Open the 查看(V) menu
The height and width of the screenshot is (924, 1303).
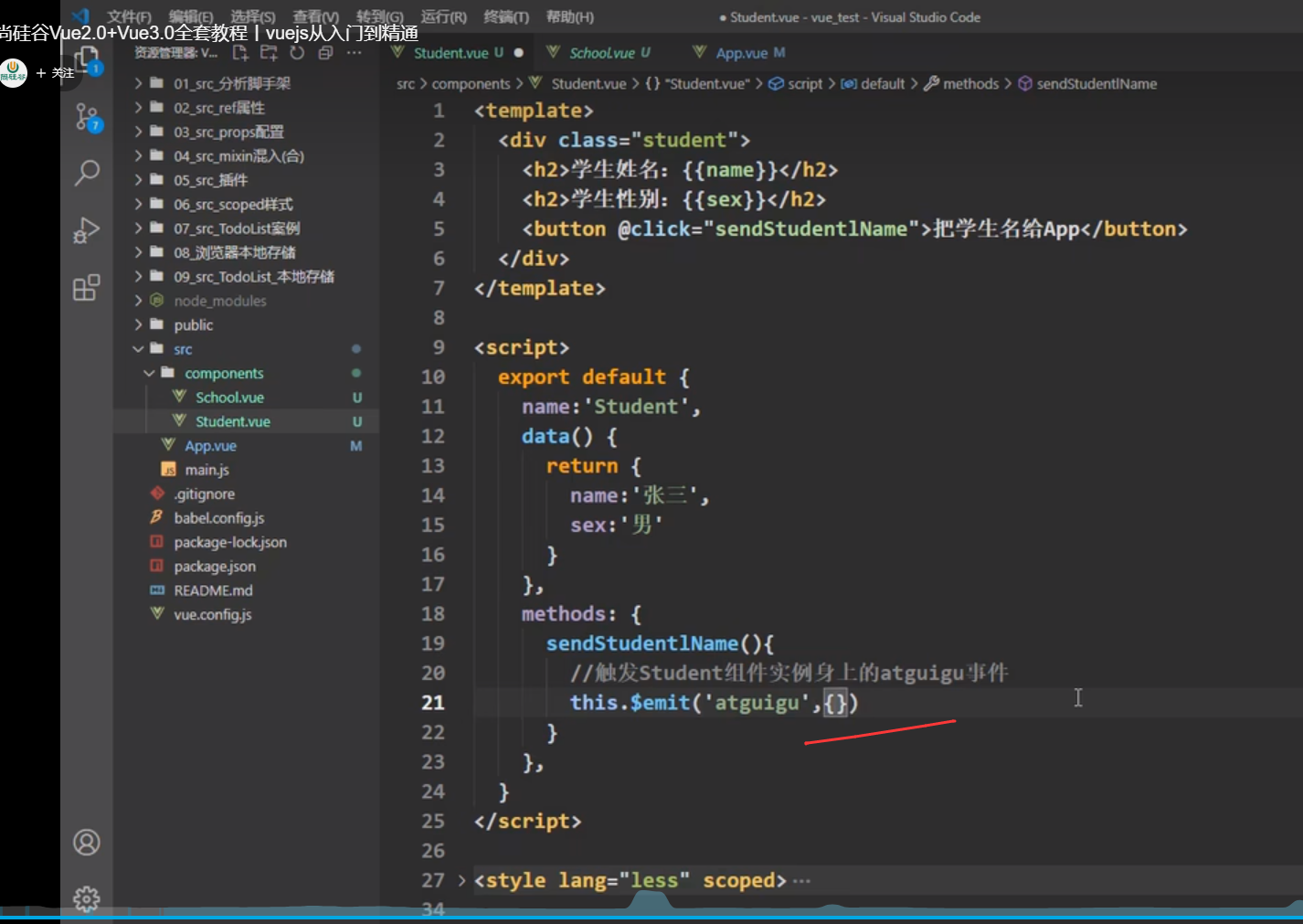(x=316, y=17)
